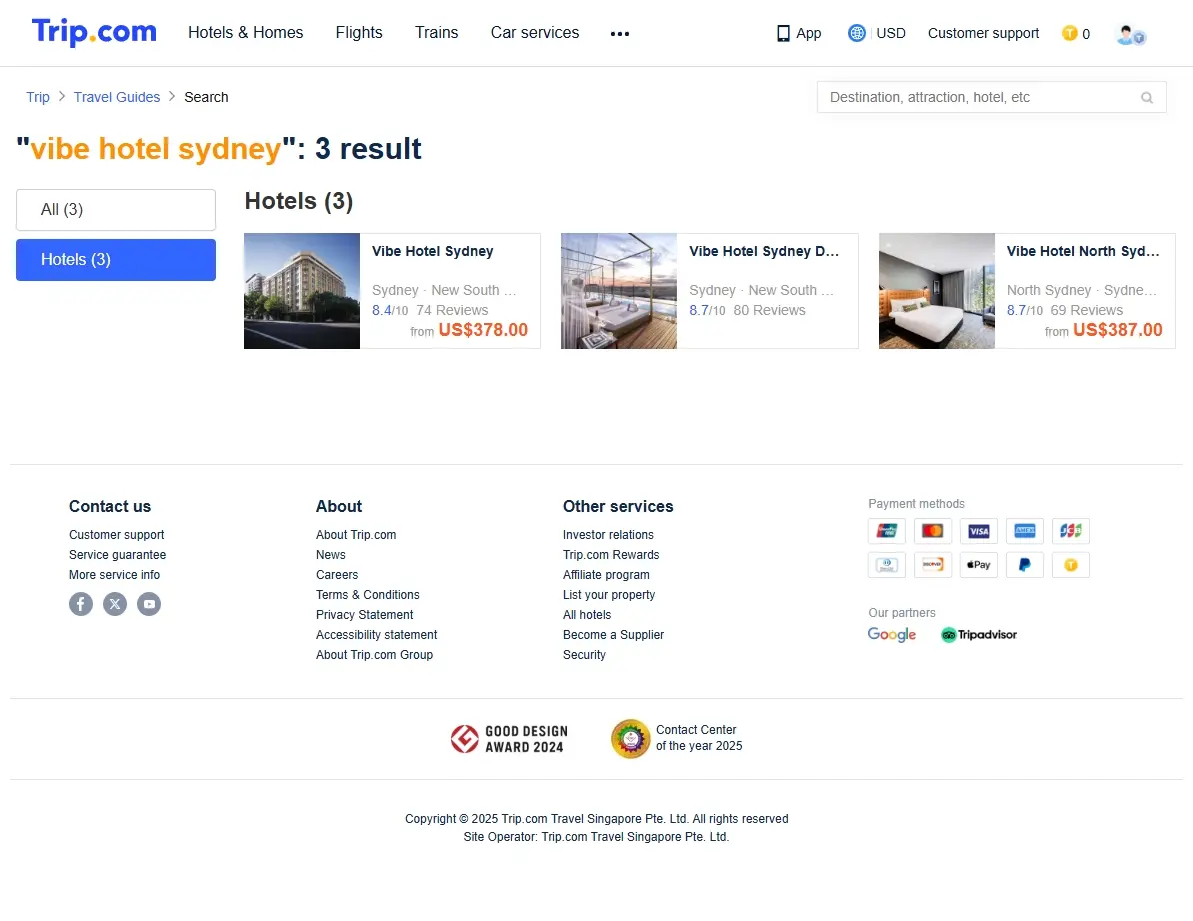
Task: Click the Discover payment icon
Action: [x=933, y=565]
